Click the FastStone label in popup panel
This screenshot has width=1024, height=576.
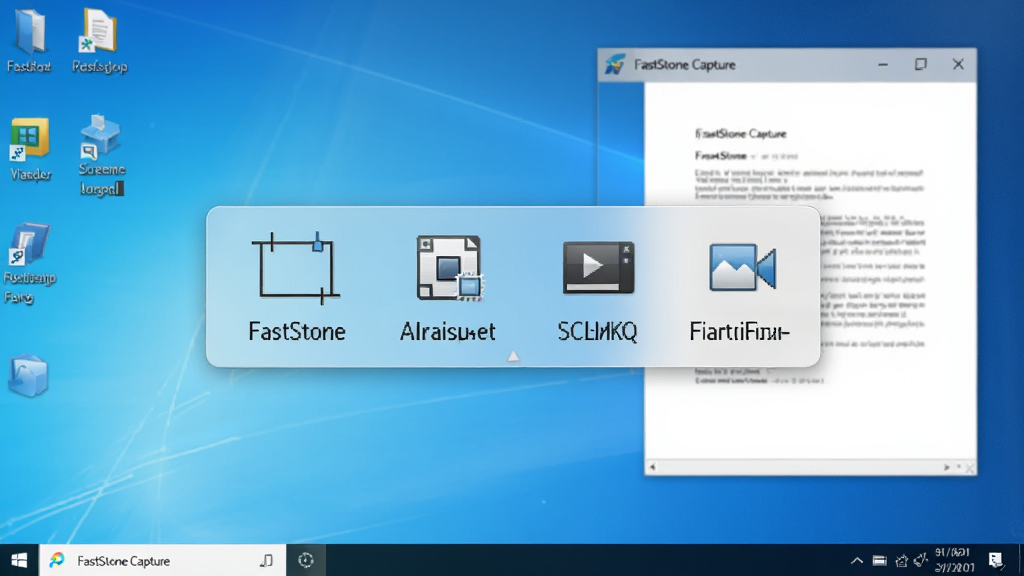pos(297,332)
